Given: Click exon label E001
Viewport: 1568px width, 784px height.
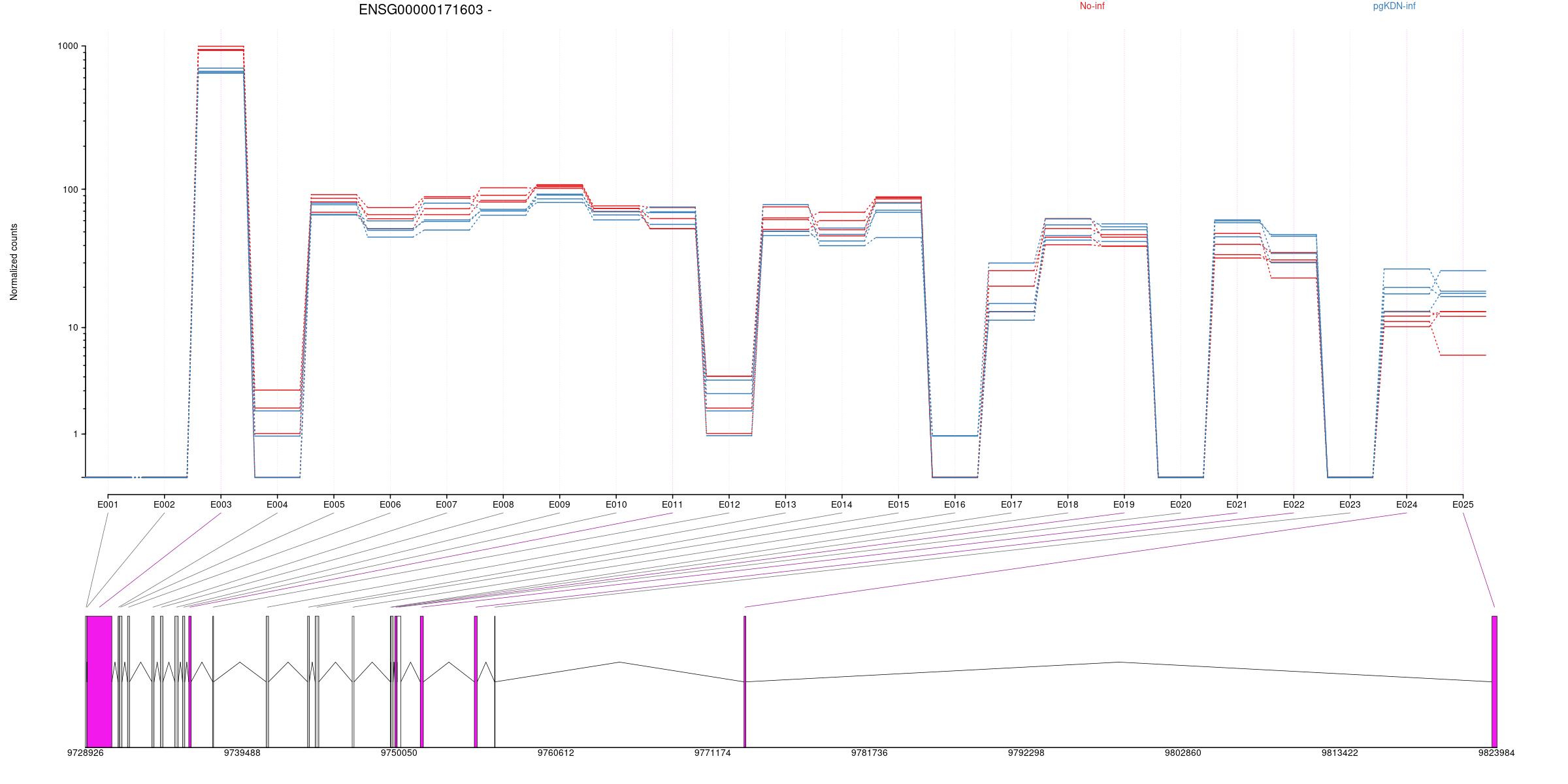Looking at the screenshot, I should [x=108, y=504].
